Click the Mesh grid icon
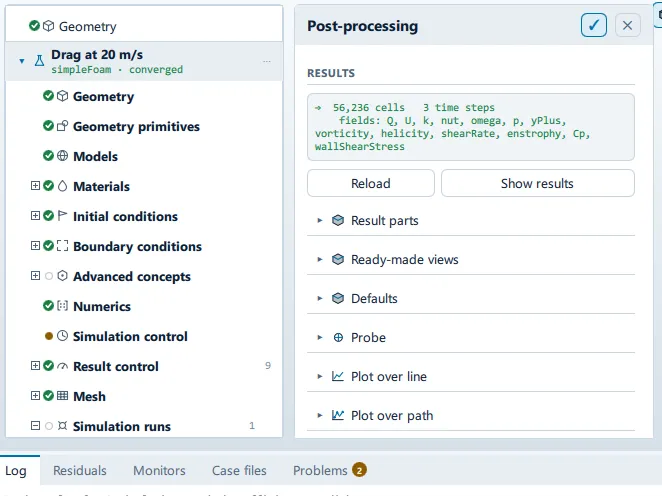The width and height of the screenshot is (662, 496). click(x=62, y=396)
